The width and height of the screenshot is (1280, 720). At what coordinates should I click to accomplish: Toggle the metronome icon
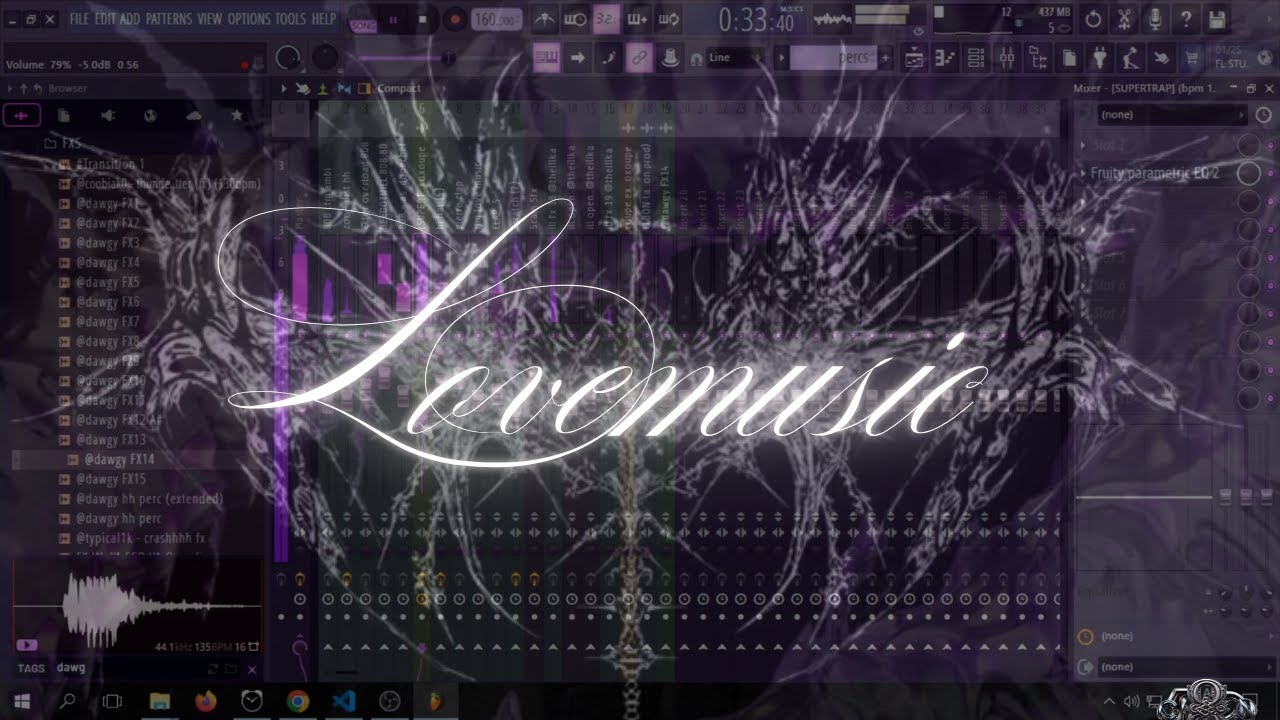click(545, 19)
